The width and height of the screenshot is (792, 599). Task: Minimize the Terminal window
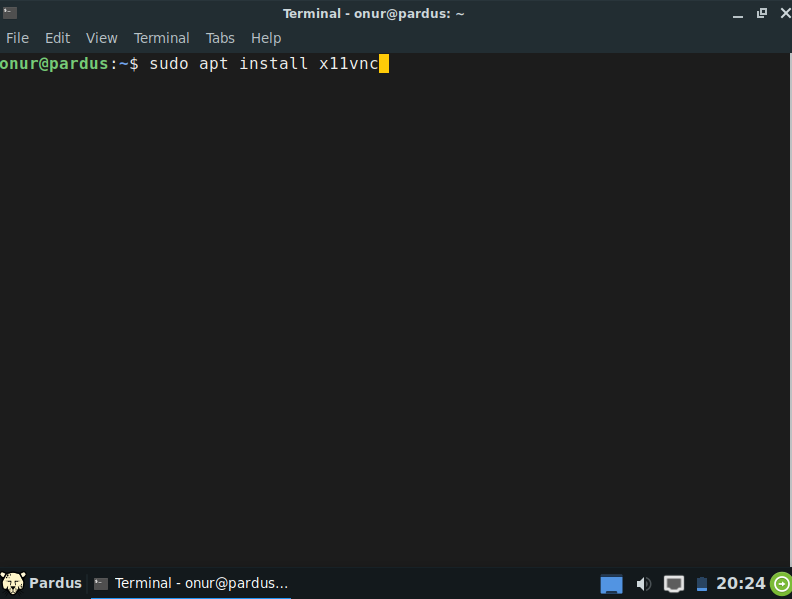point(739,13)
